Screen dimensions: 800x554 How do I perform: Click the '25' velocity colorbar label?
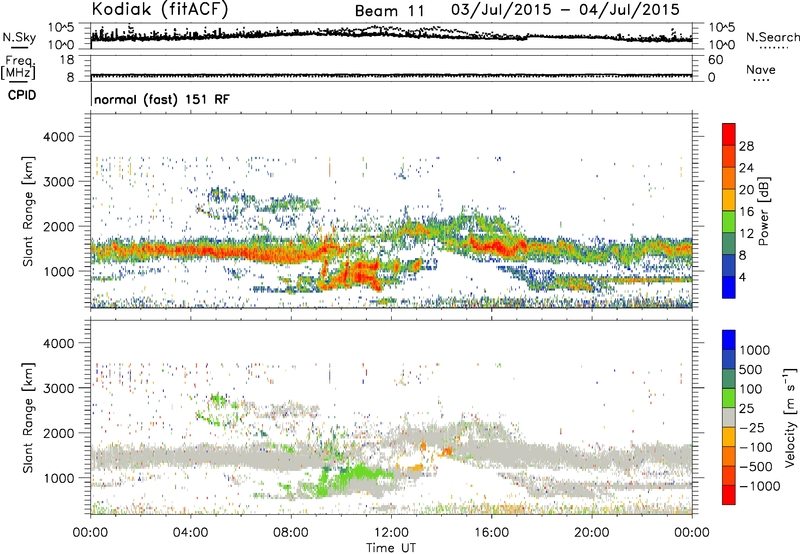[746, 409]
